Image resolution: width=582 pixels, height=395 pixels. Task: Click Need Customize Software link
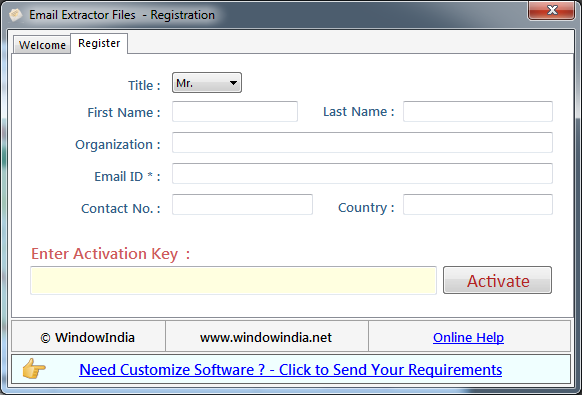tap(291, 370)
